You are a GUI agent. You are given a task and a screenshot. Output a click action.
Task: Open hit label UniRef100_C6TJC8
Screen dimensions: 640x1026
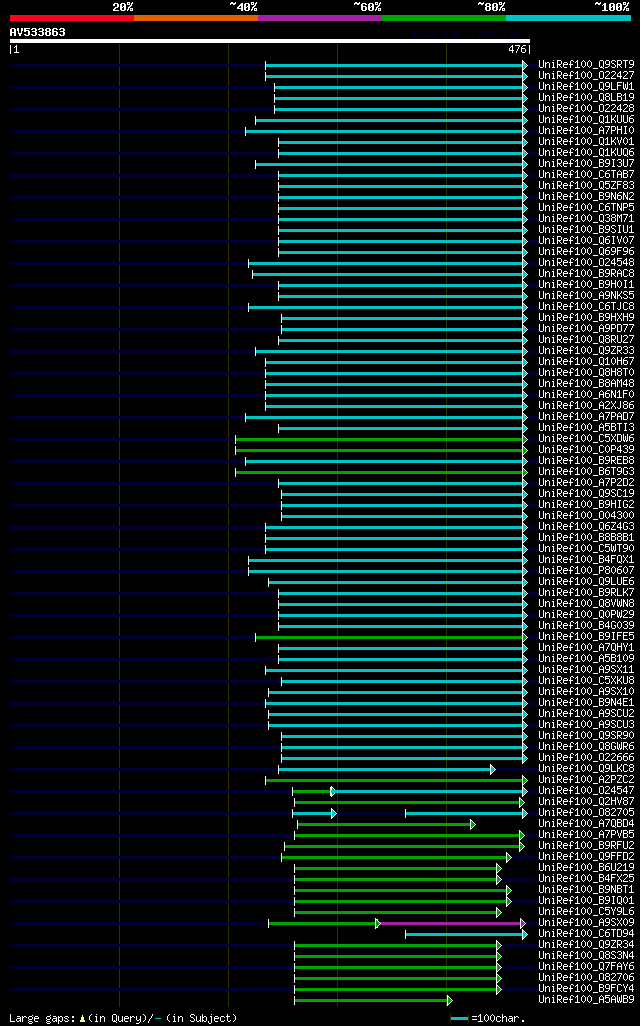click(586, 306)
